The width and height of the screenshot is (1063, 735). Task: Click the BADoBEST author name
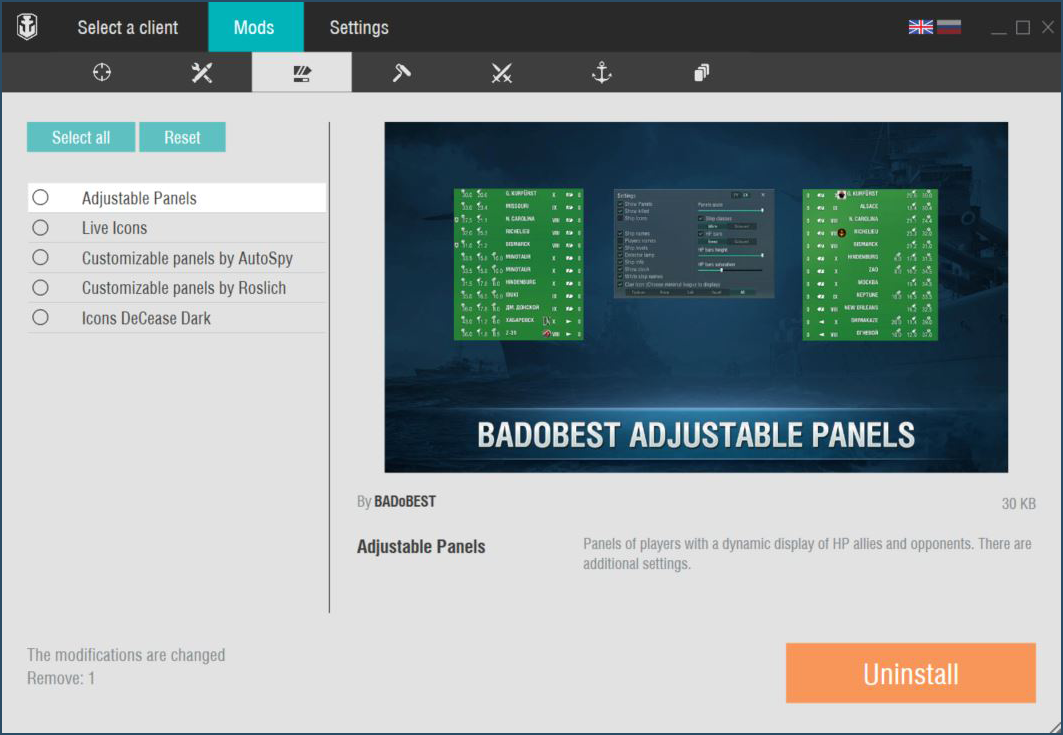pyautogui.click(x=405, y=502)
